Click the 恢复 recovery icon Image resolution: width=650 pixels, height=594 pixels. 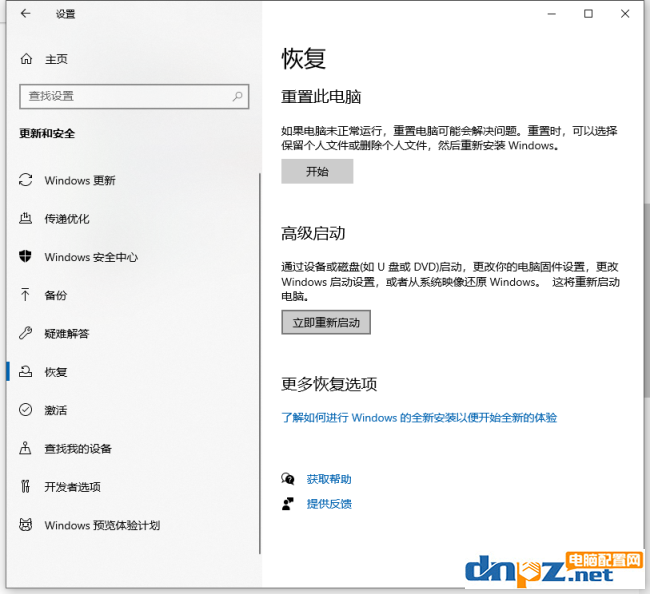click(26, 371)
